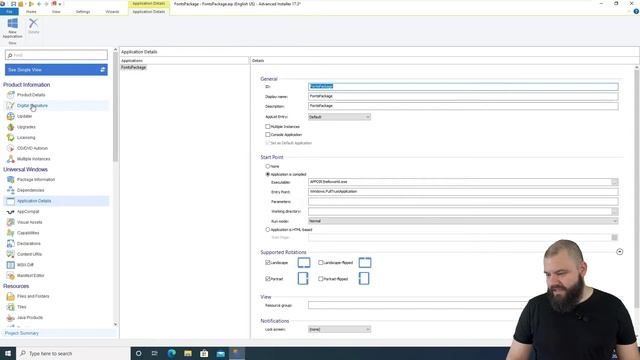Screen dimensions: 640x360
Task: Select the None start point radio
Action: click(x=268, y=166)
